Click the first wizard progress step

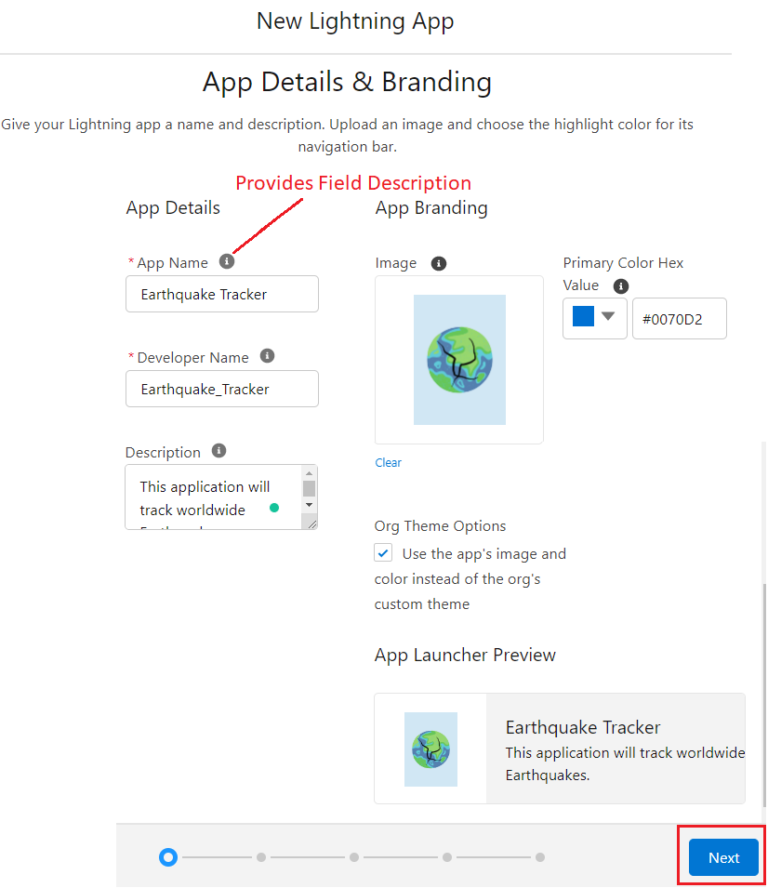[x=168, y=857]
